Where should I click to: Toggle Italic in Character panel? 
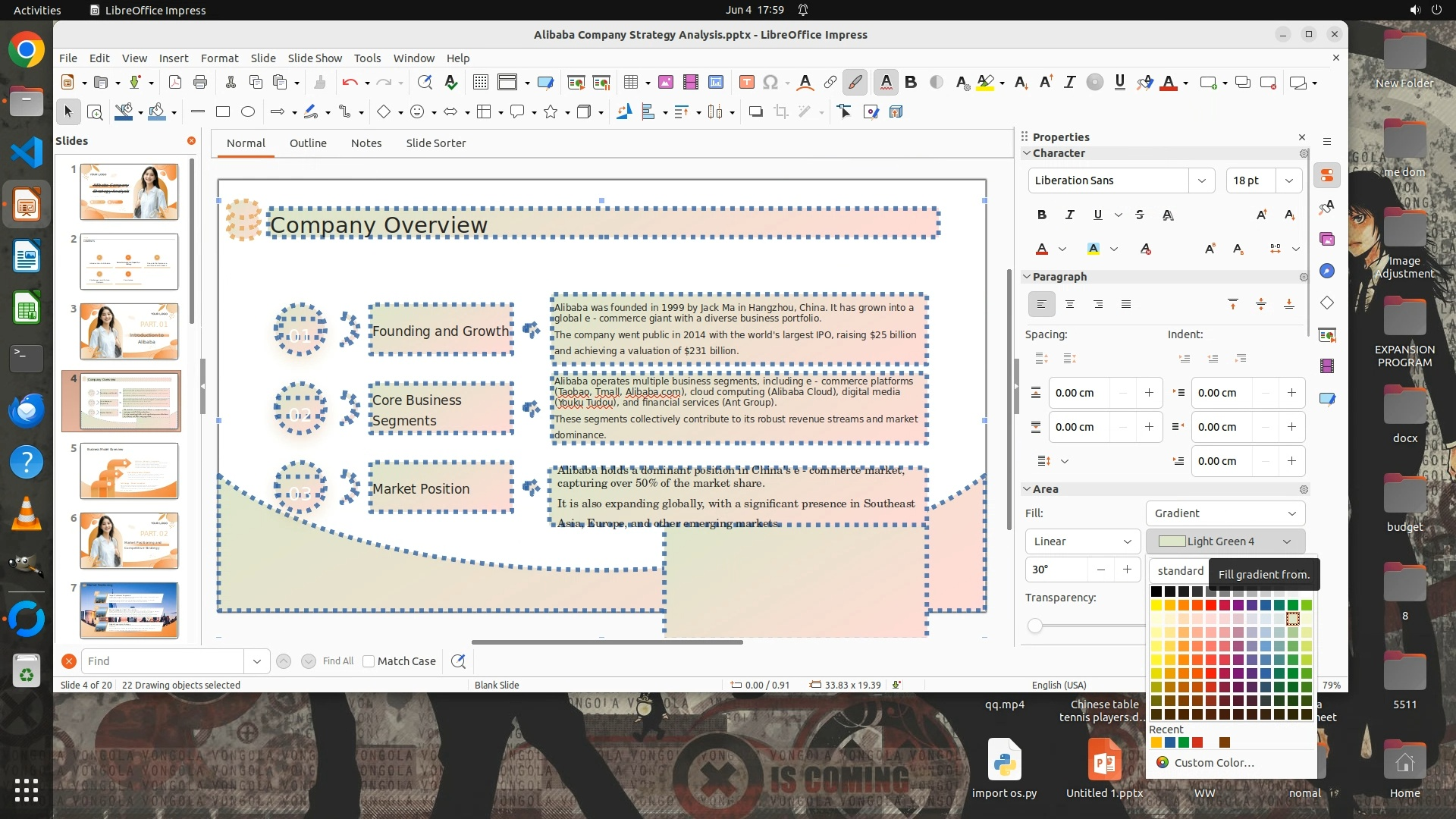(x=1069, y=215)
